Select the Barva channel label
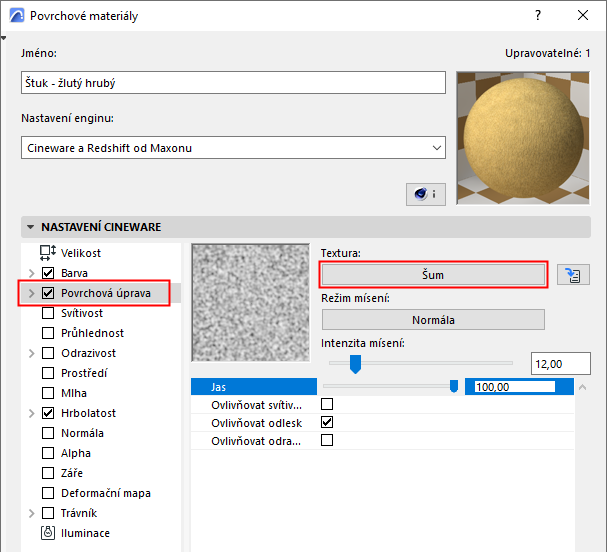 (x=74, y=273)
